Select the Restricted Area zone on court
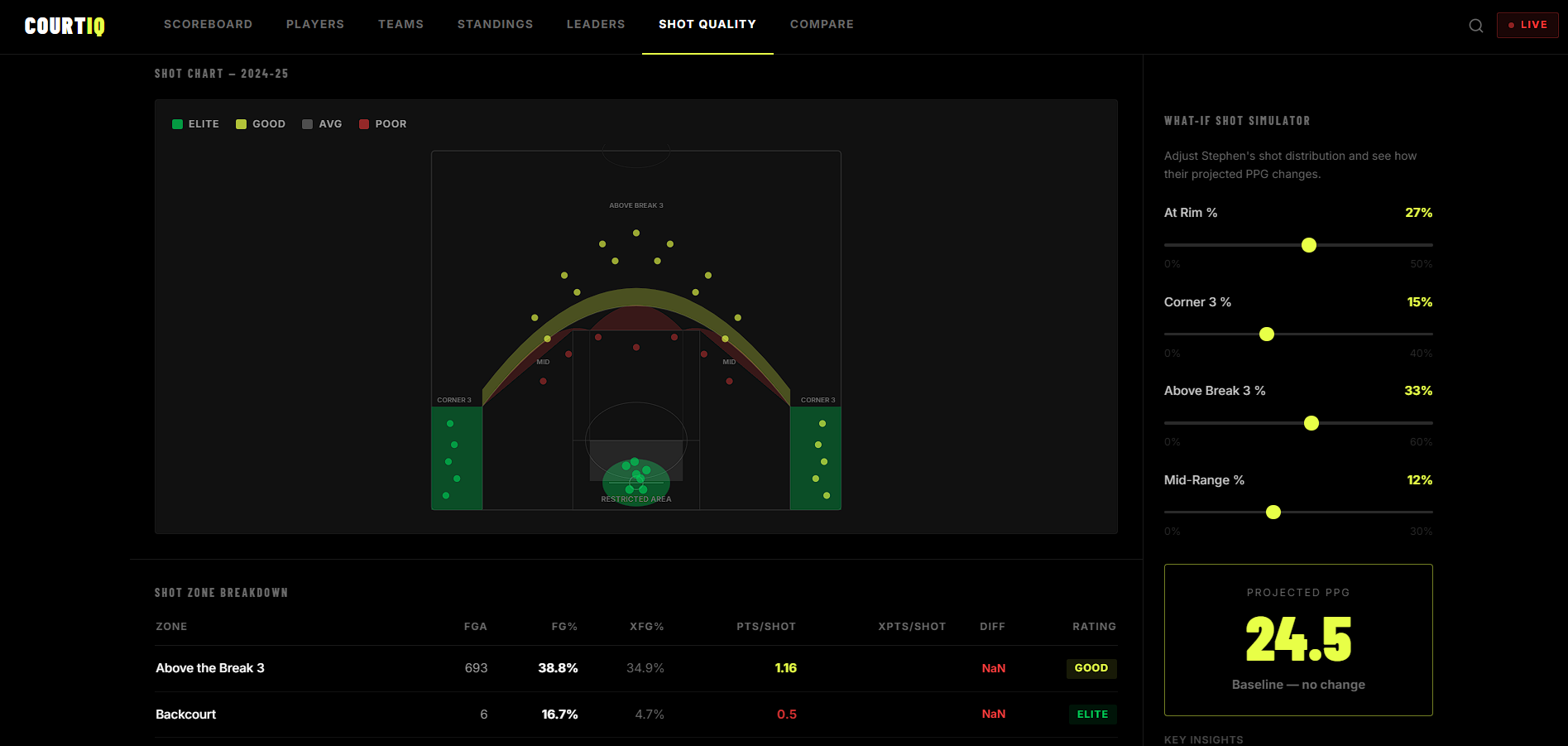The height and width of the screenshot is (746, 1568). tap(636, 483)
